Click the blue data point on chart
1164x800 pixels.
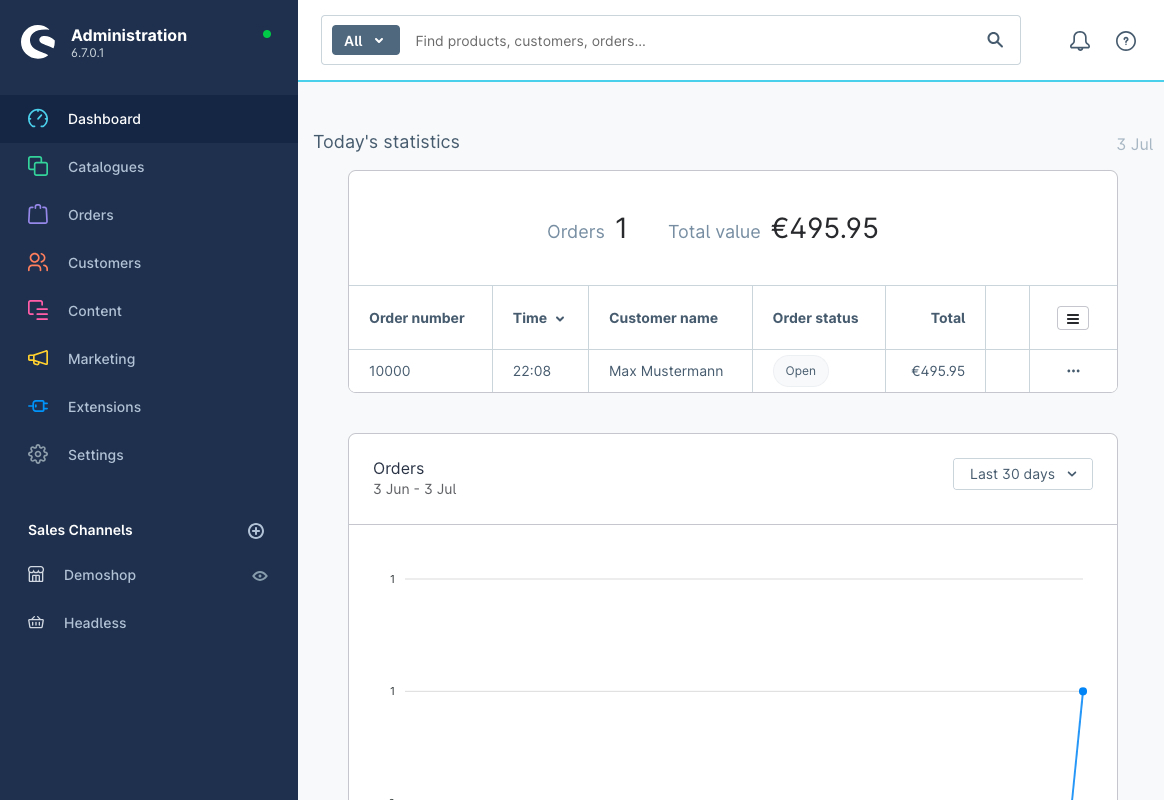1083,691
